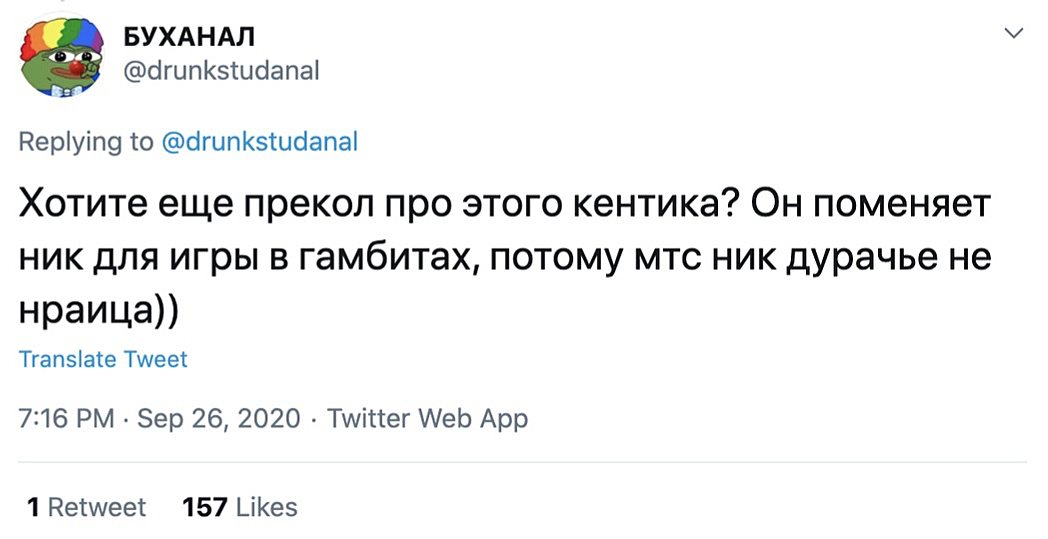Screen dimensions: 1048x539
Task: View the list of 1 Retweet
Action: (x=87, y=507)
